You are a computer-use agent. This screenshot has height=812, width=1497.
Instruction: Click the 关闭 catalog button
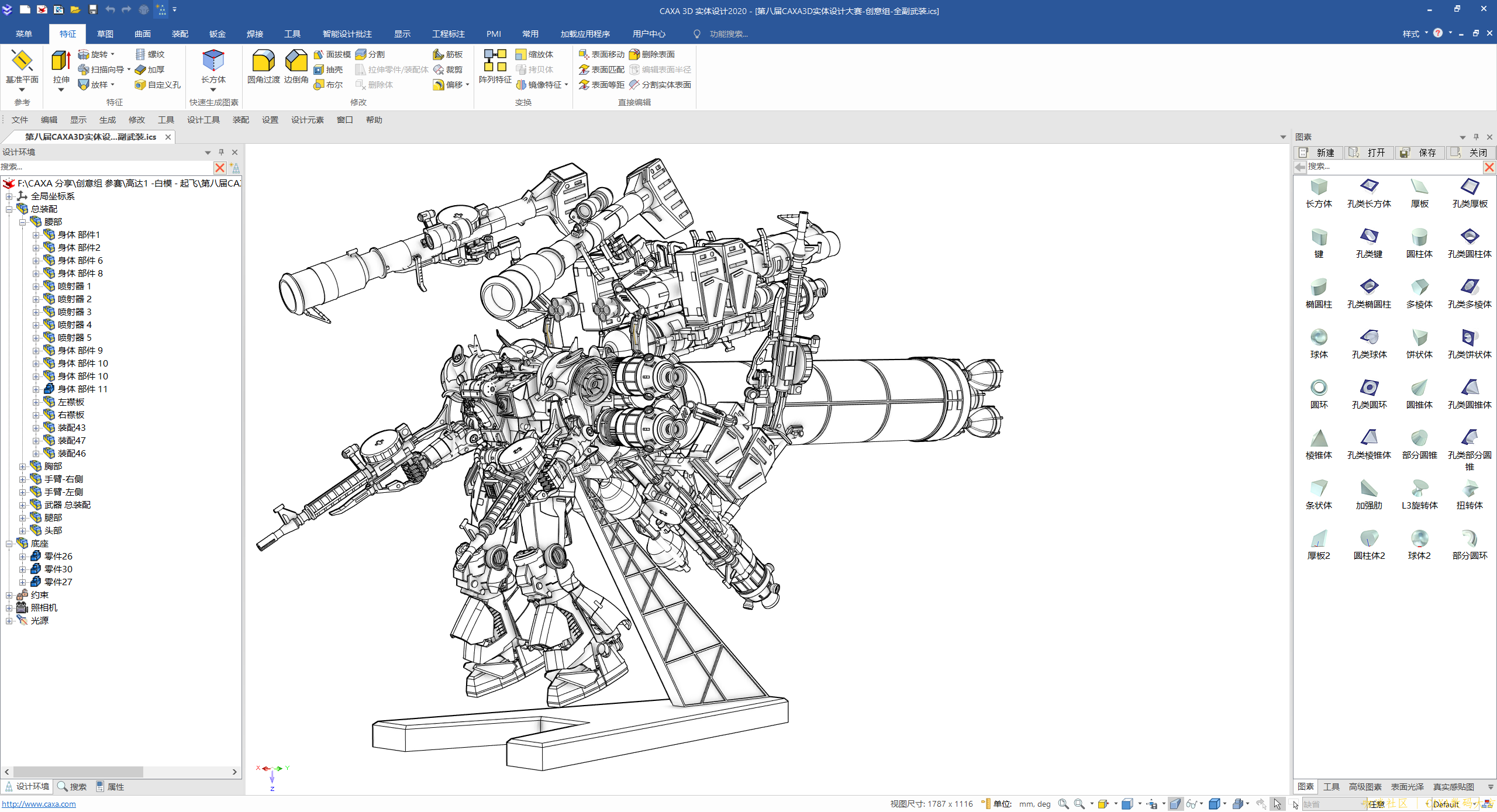click(x=1471, y=153)
